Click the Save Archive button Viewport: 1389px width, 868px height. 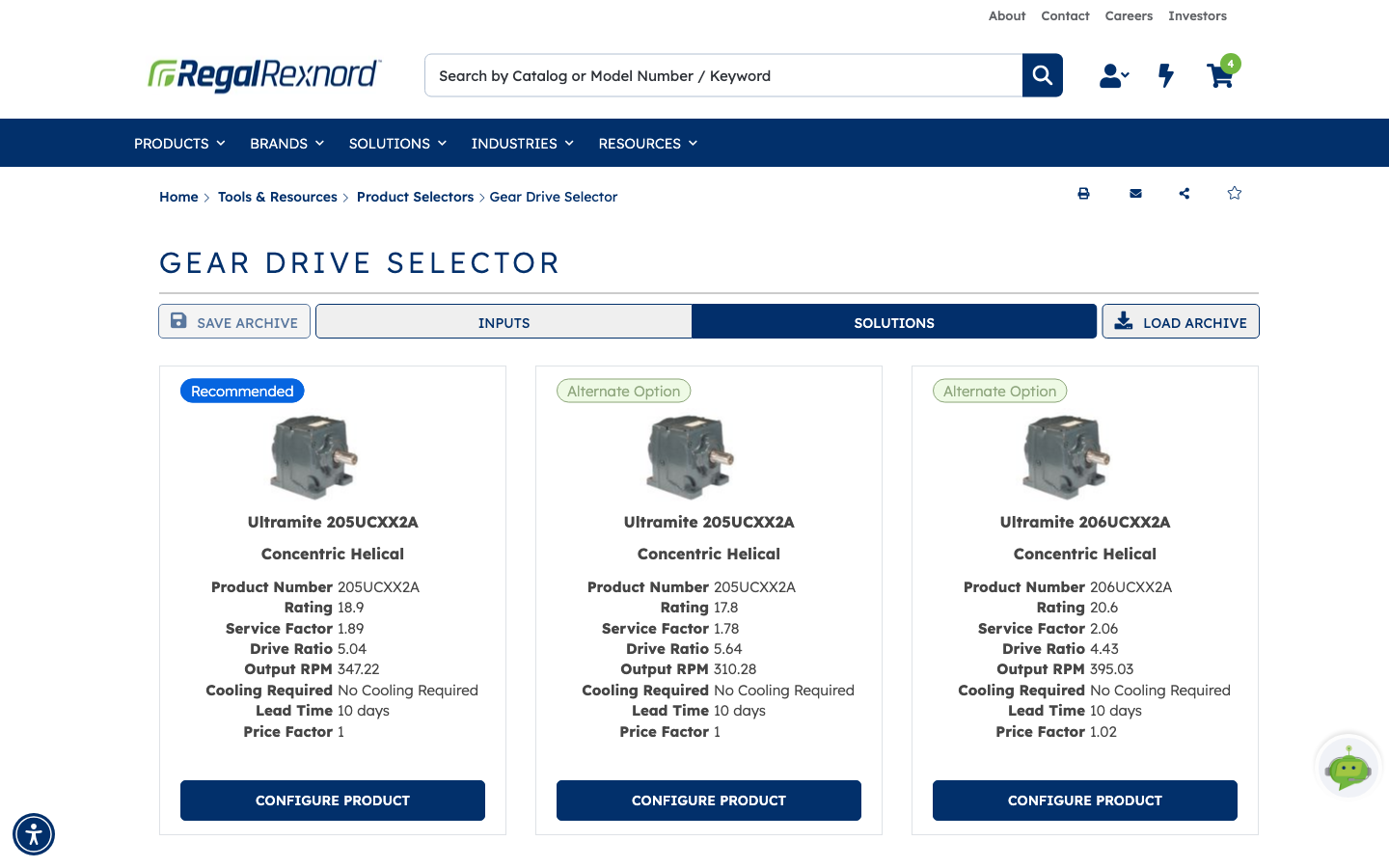(234, 322)
